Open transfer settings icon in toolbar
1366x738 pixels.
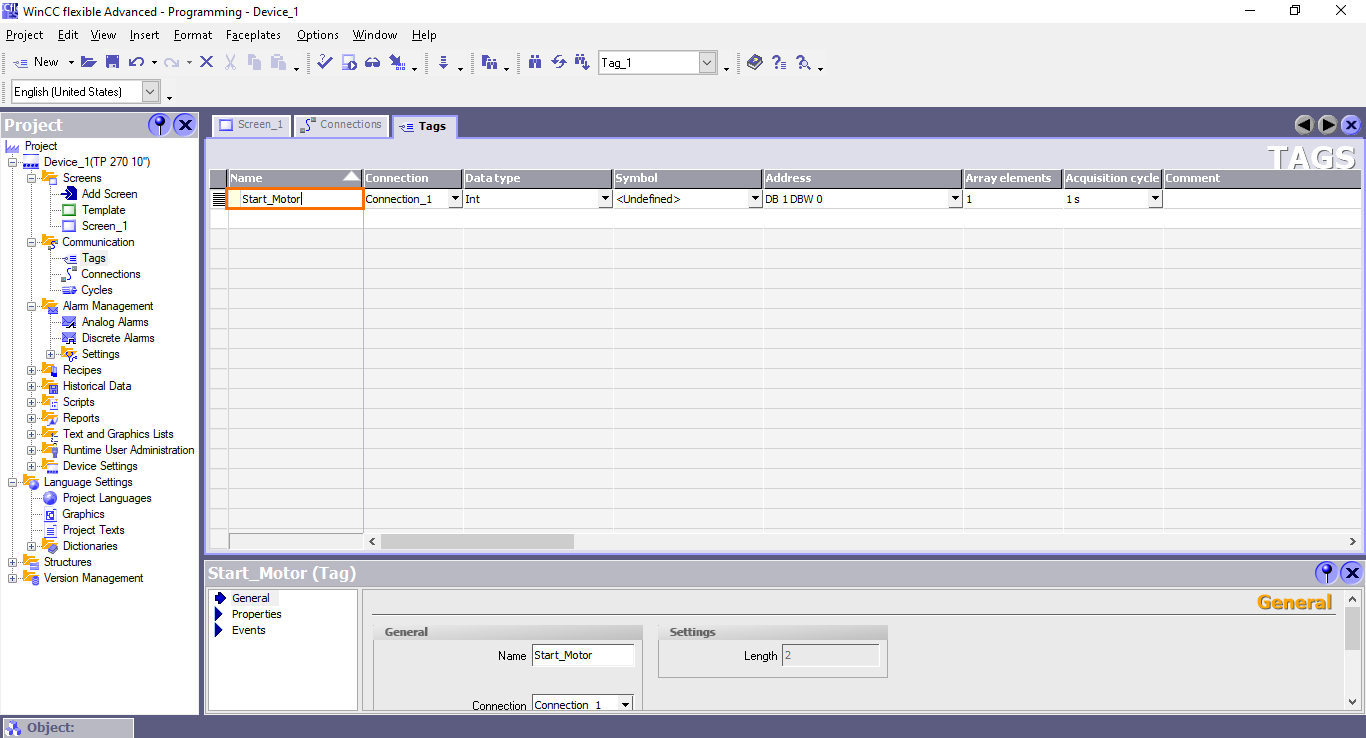(397, 62)
